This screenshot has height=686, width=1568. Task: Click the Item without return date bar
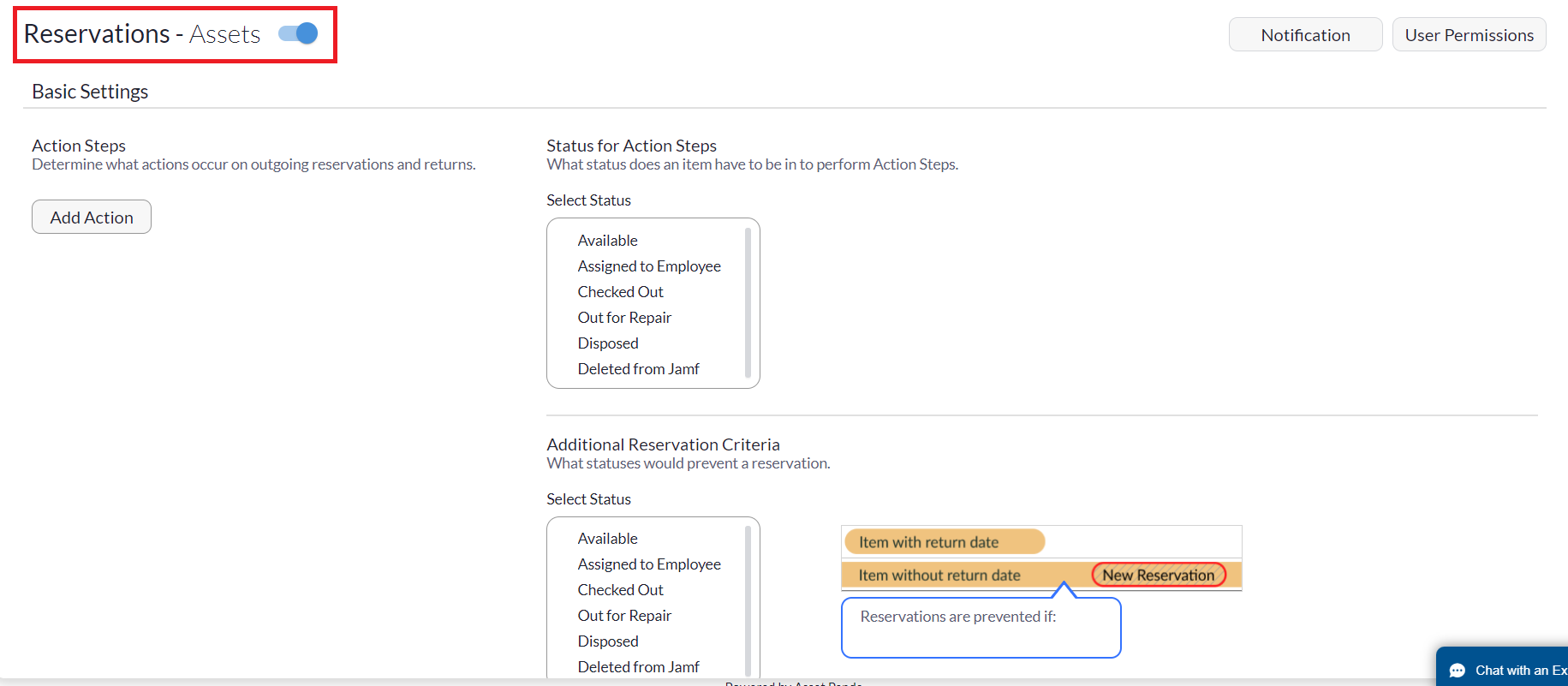1041,576
